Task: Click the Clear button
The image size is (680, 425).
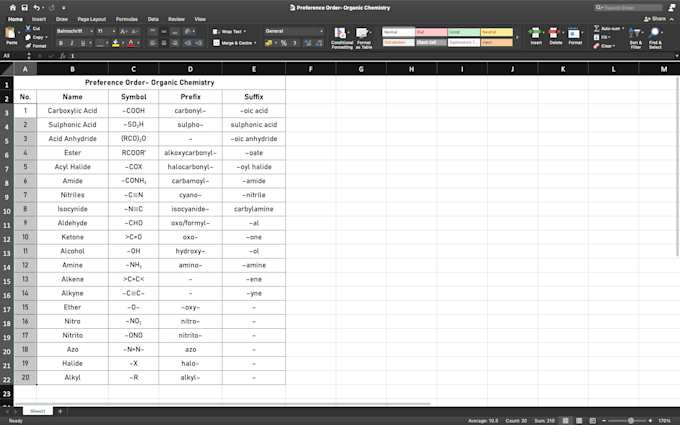Action: [604, 46]
